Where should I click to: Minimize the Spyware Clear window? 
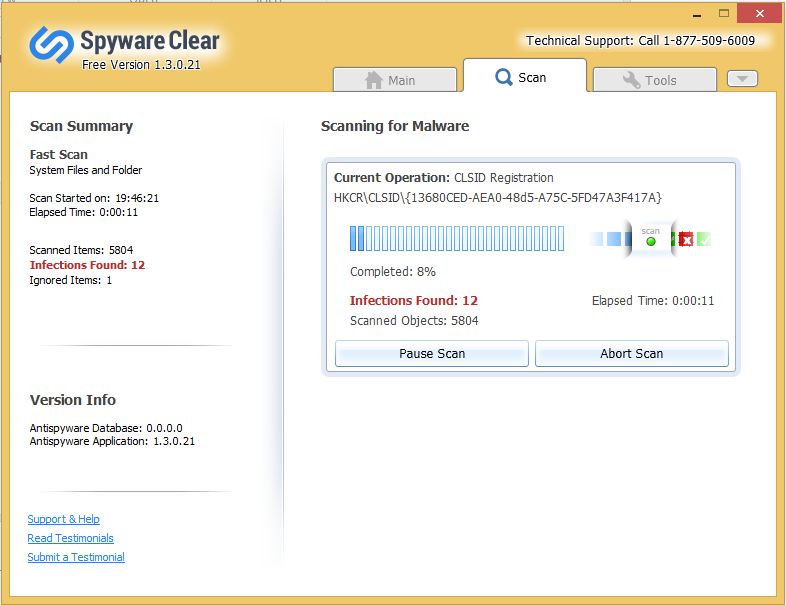[696, 15]
